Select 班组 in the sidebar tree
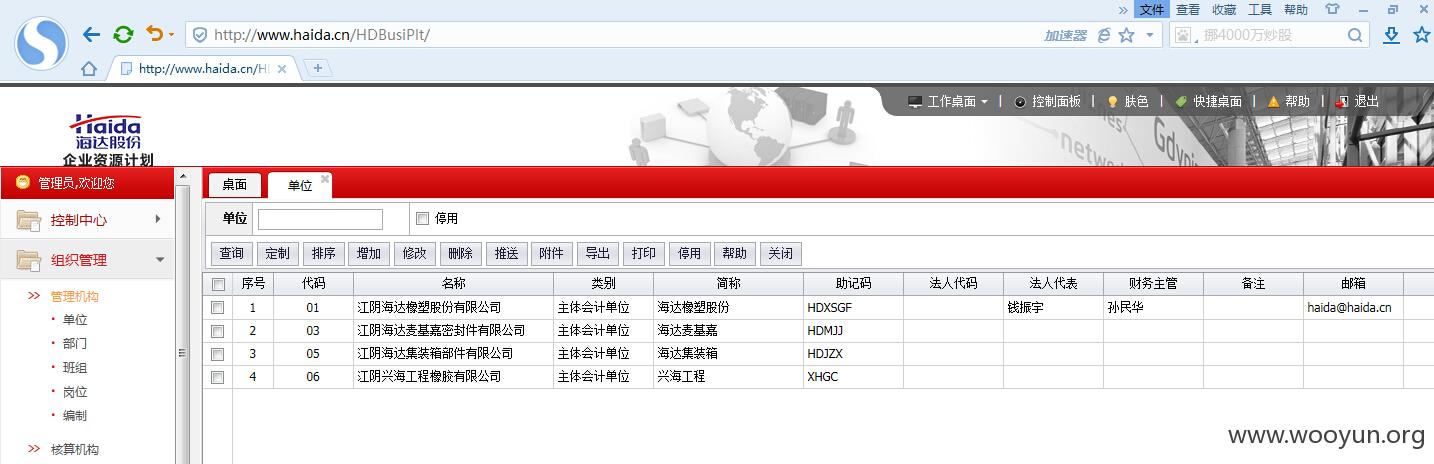 tap(75, 368)
